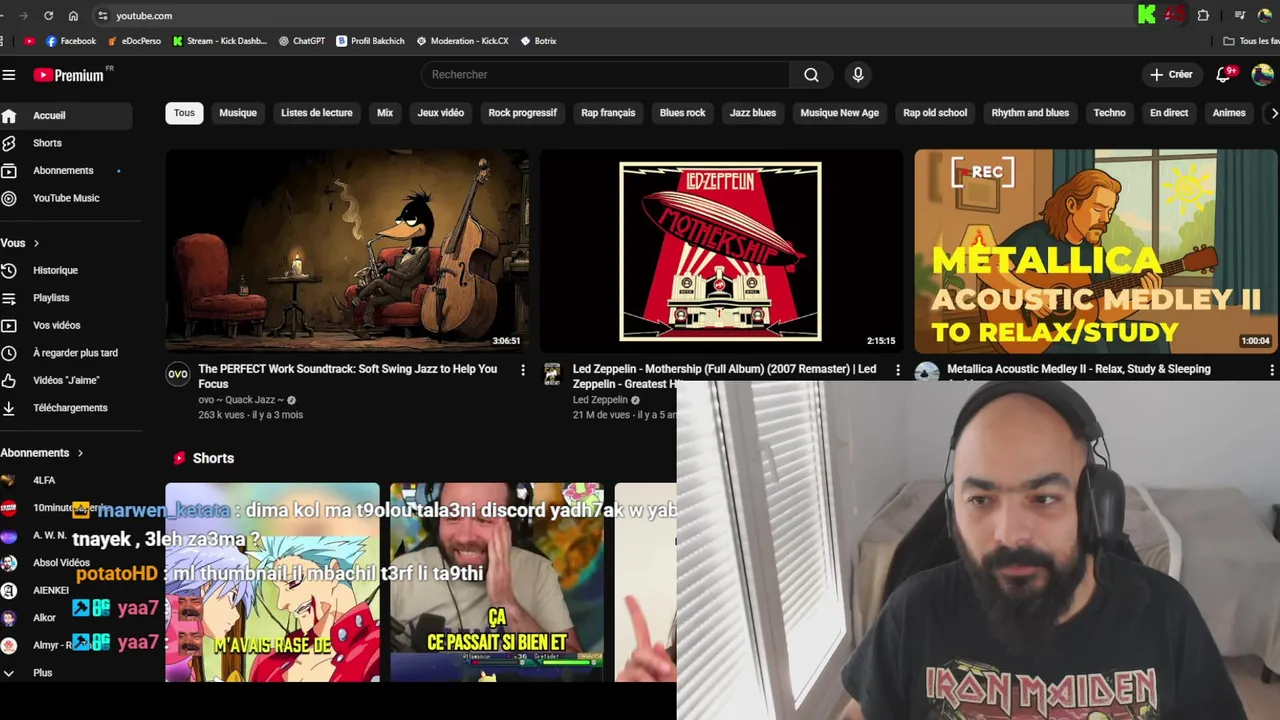Select the Rock progressif filter chip
This screenshot has height=720, width=1280.
point(522,113)
